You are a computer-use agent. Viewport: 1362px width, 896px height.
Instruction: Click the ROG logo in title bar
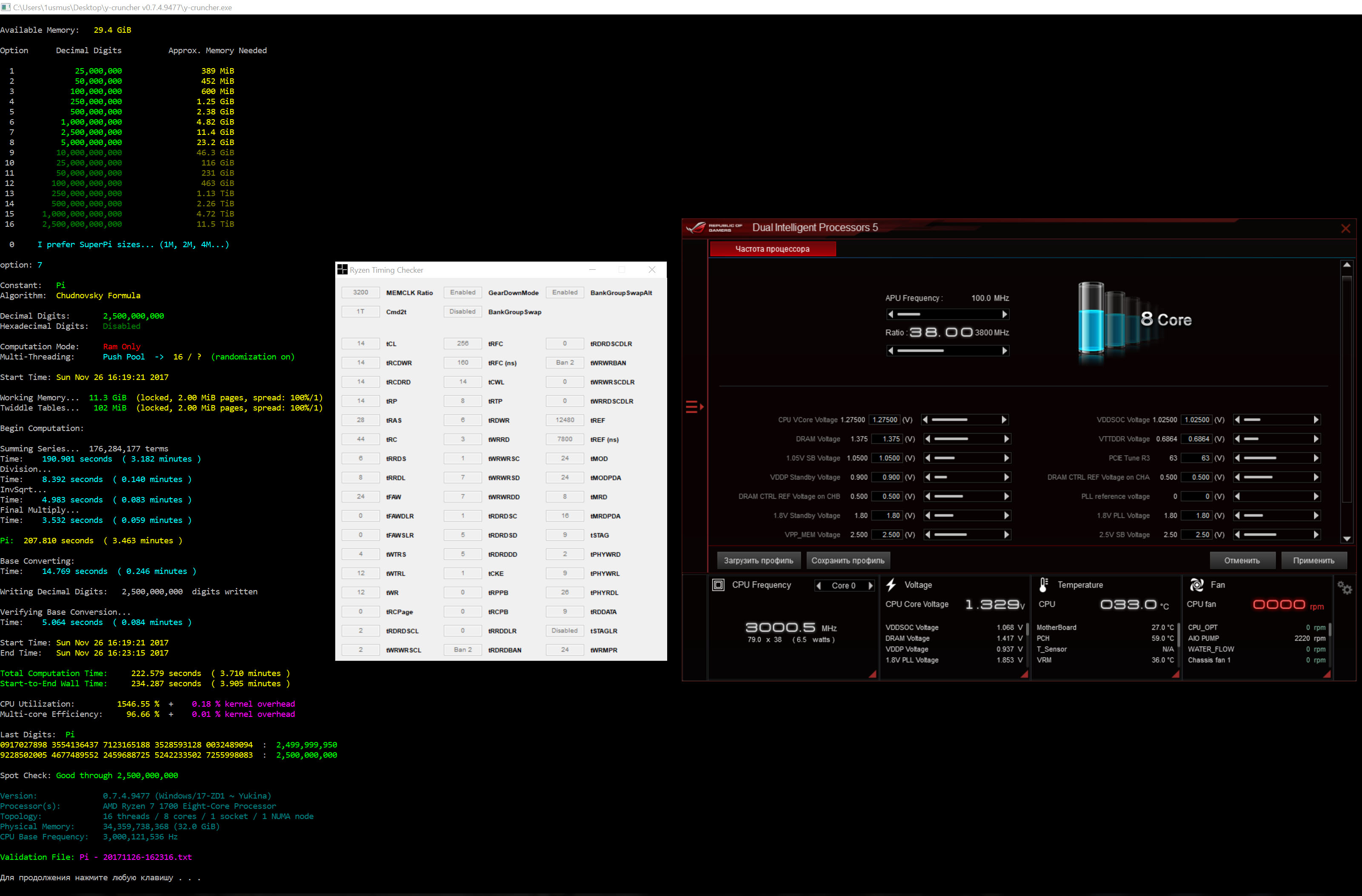tap(697, 228)
